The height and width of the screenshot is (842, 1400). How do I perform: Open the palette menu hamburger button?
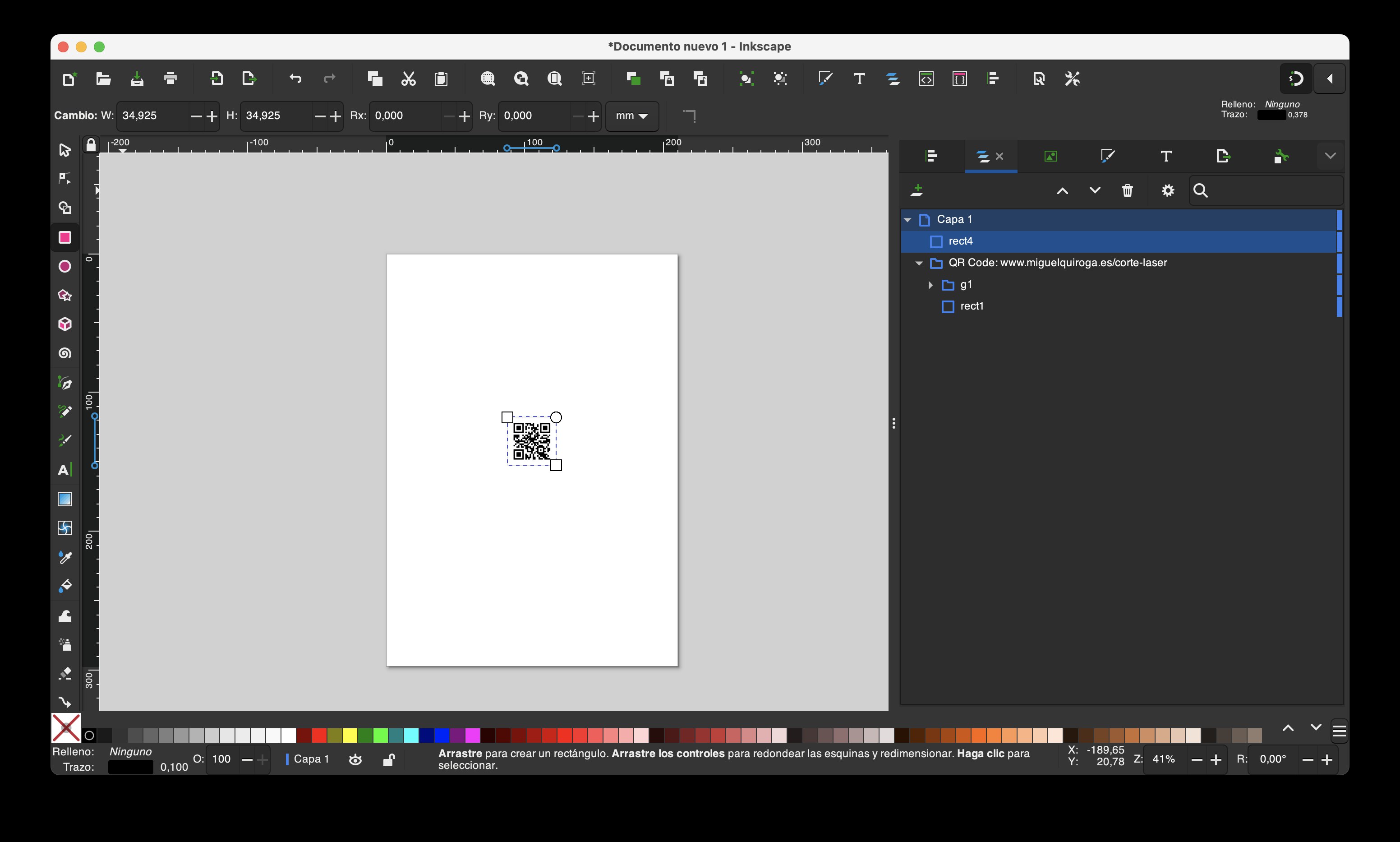point(1339,731)
